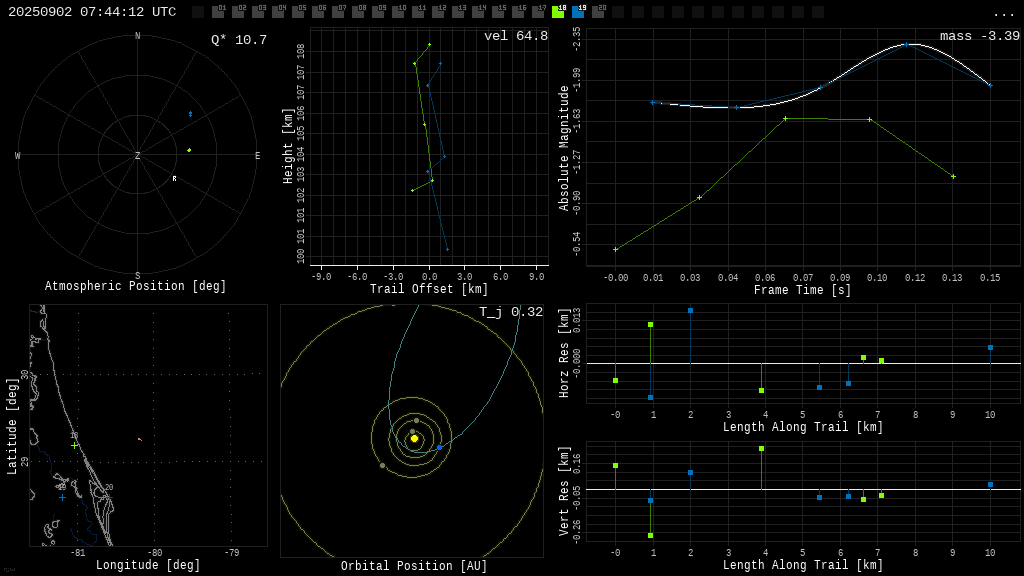Click the R radiant marker in polar plot
The image size is (1024, 576).
click(174, 178)
